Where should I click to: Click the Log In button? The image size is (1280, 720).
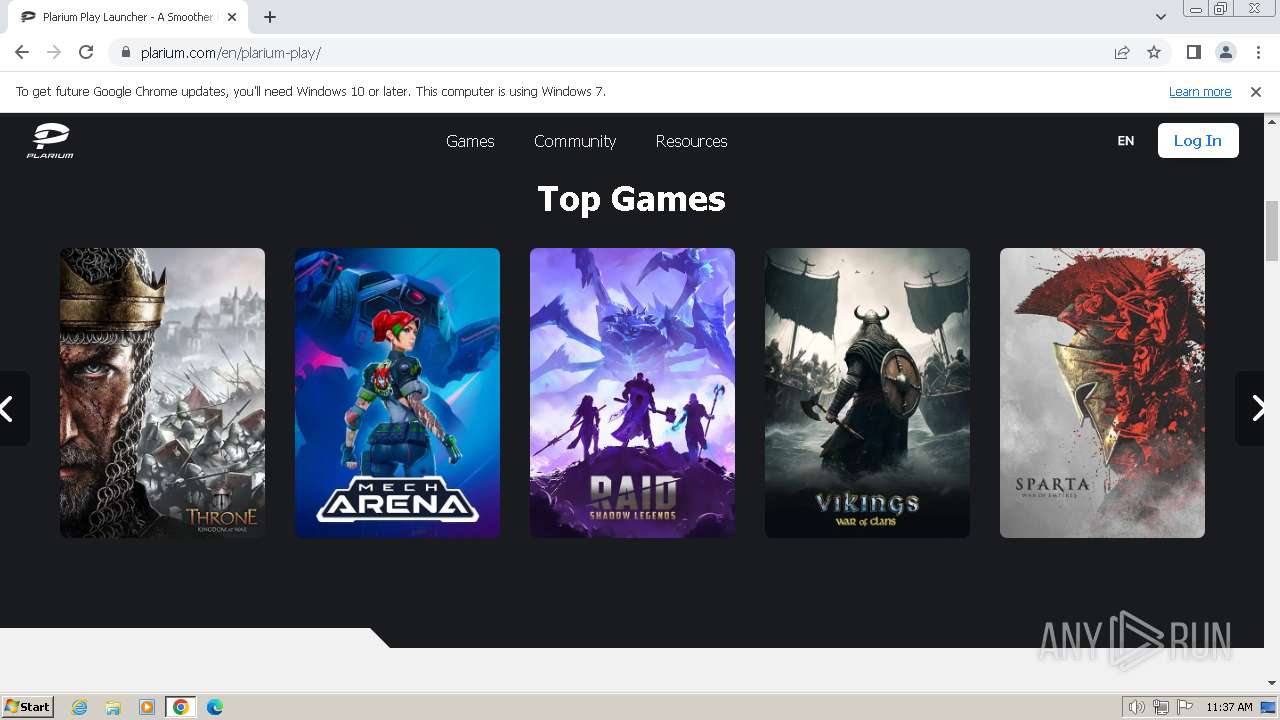1198,141
